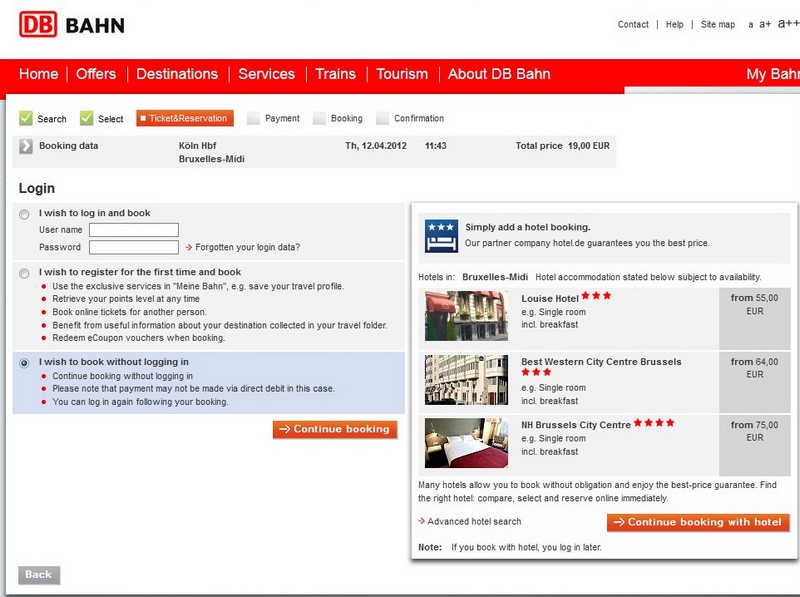Click the 'from 55,00 EUR' price
Viewport: 800px width, 597px height.
pyautogui.click(x=755, y=305)
